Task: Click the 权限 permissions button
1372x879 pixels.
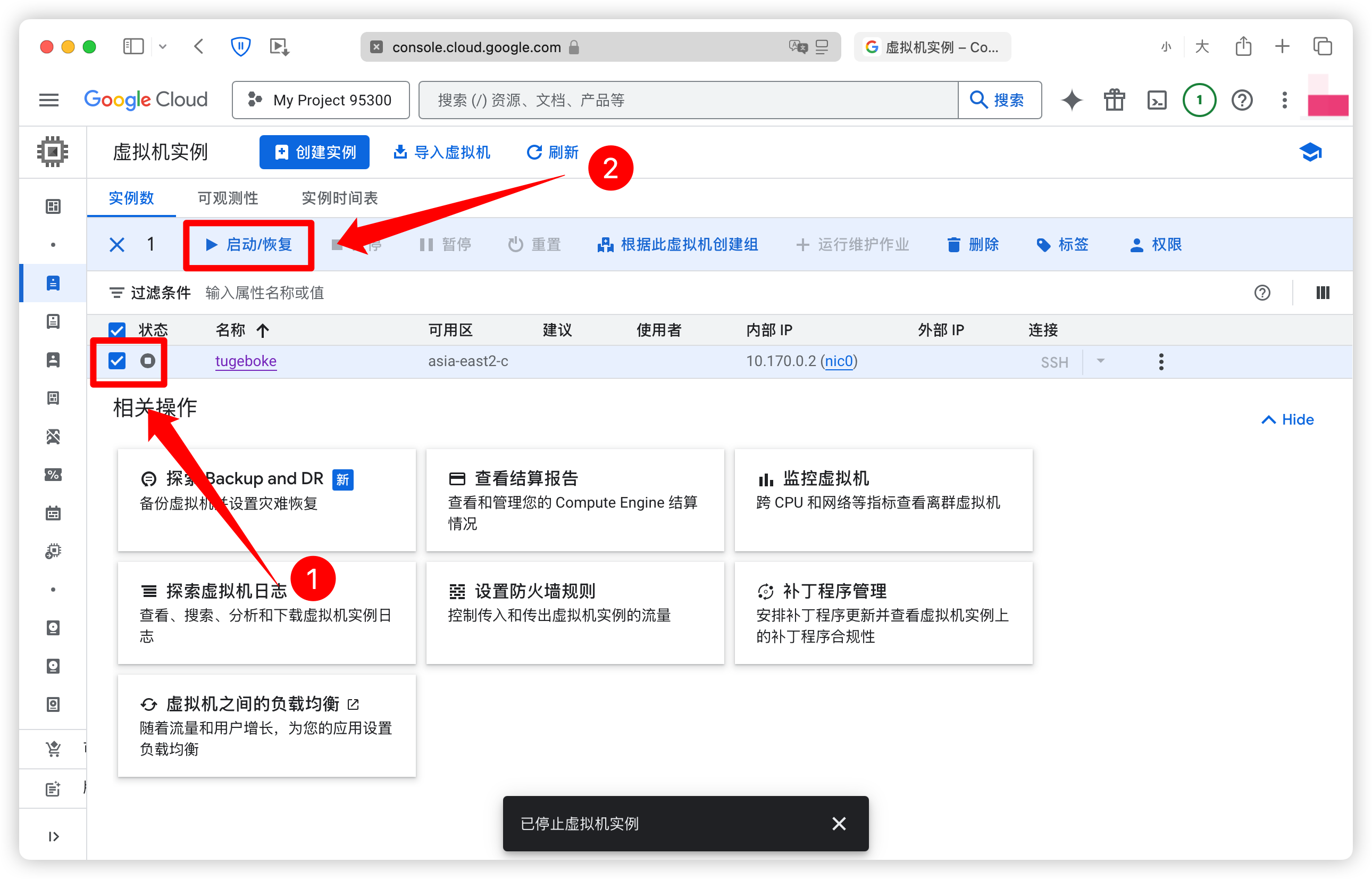Action: click(x=1156, y=245)
